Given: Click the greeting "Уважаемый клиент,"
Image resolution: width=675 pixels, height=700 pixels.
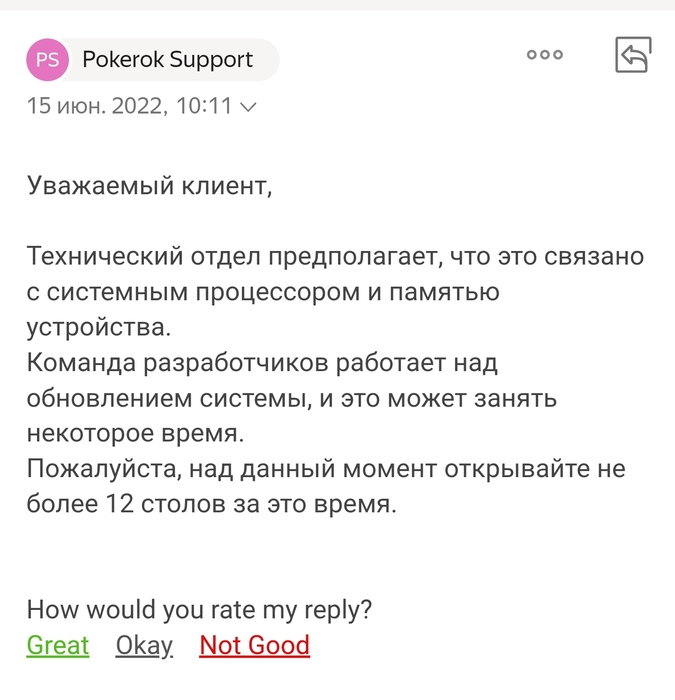Looking at the screenshot, I should pos(149,185).
